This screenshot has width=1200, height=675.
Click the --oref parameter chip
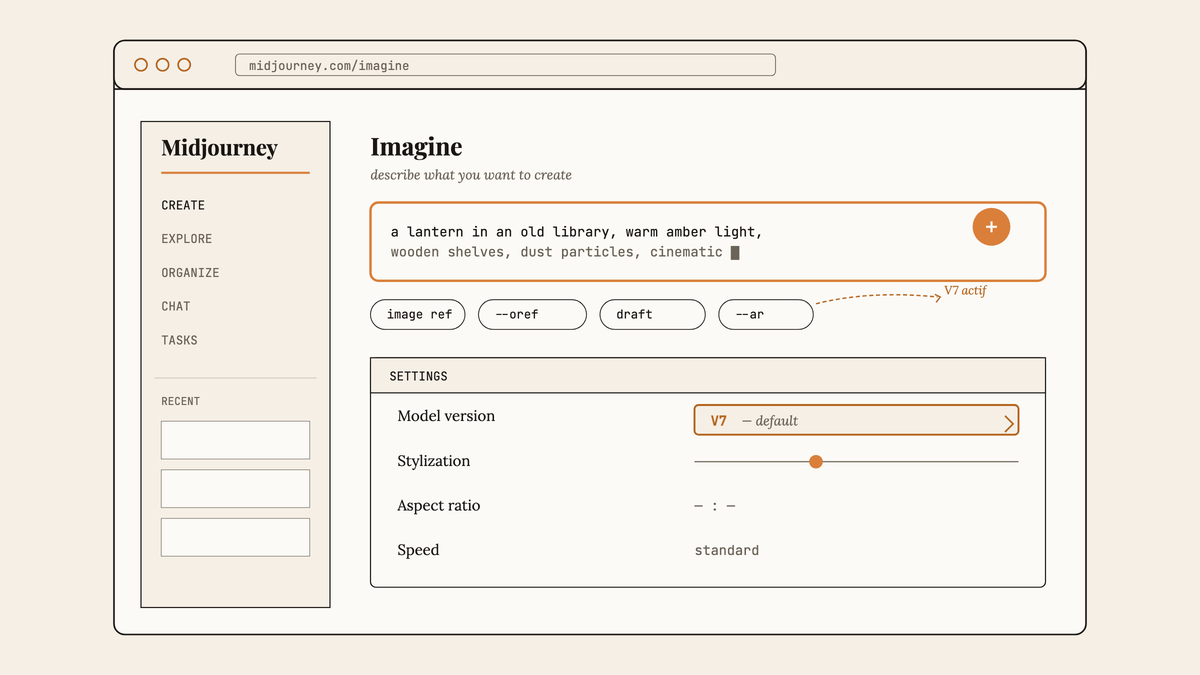532,314
